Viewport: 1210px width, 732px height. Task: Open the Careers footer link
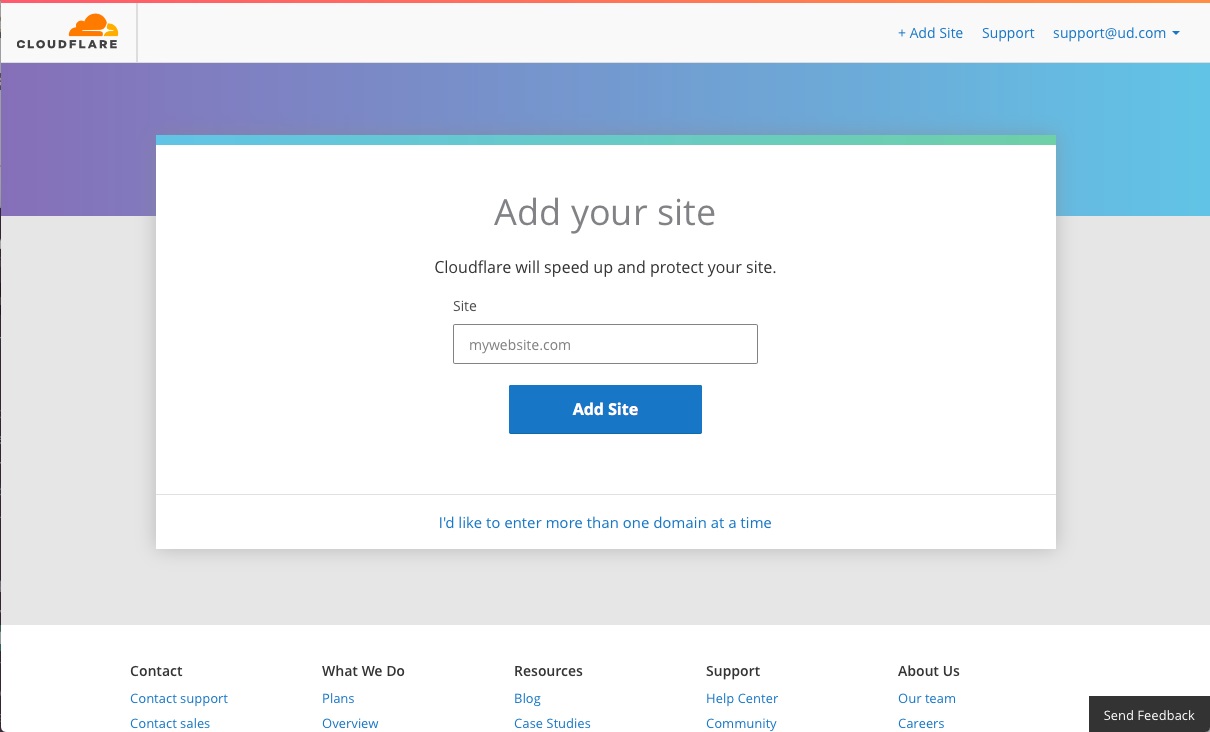921,723
